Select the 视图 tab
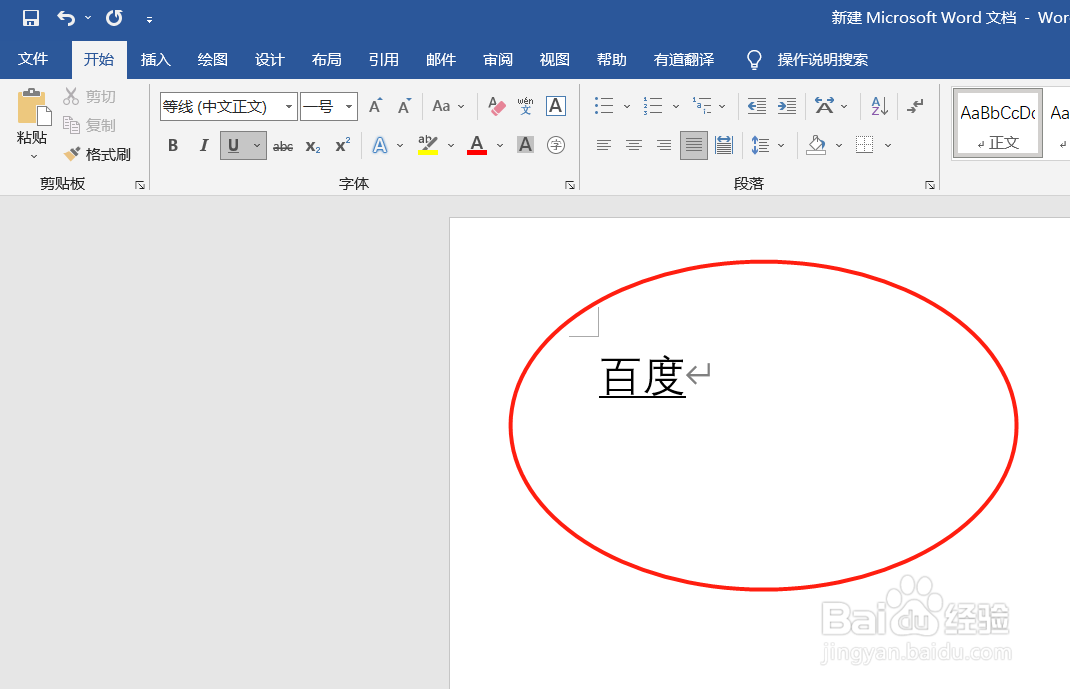 point(554,59)
